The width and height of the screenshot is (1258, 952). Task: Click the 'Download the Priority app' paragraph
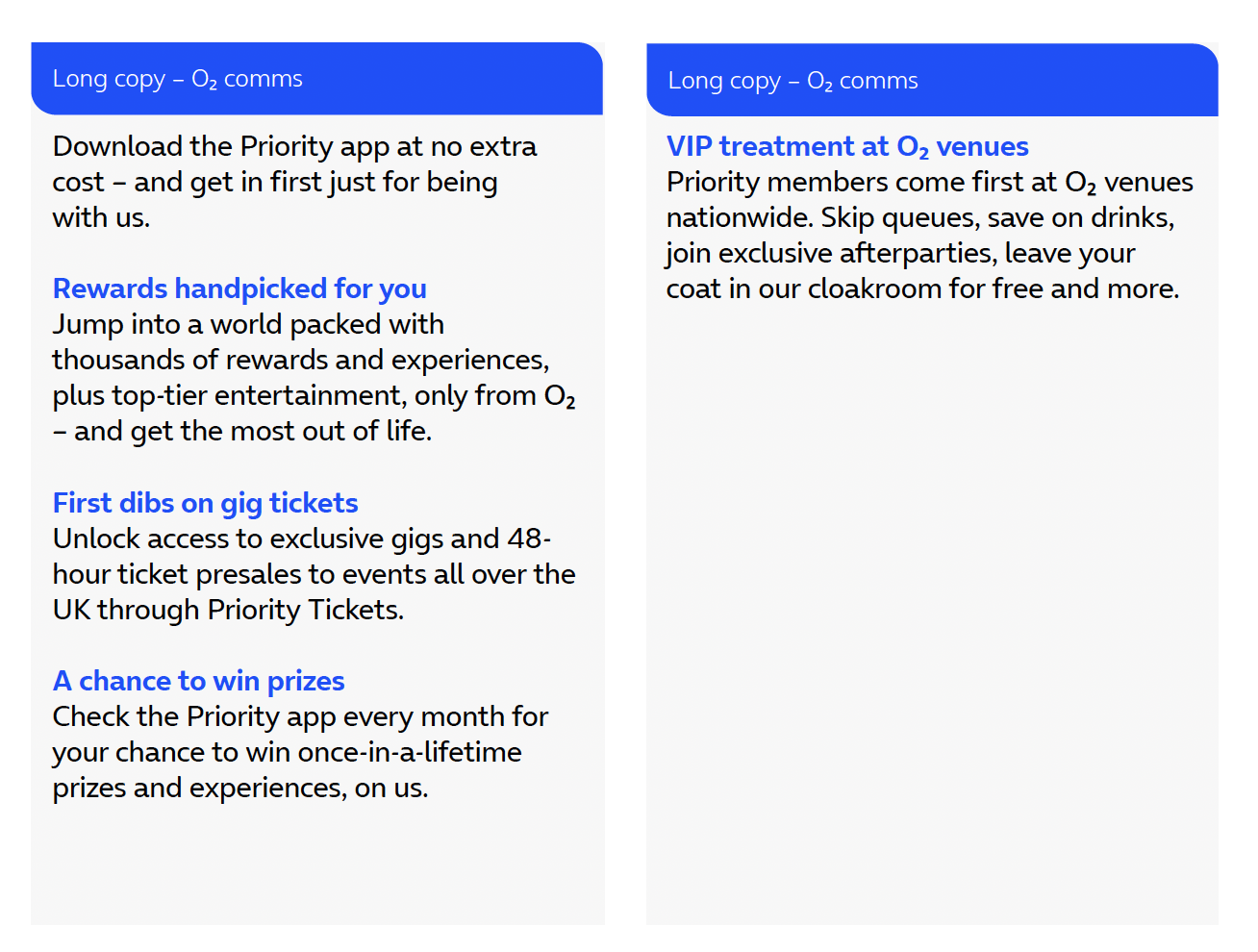[294, 182]
